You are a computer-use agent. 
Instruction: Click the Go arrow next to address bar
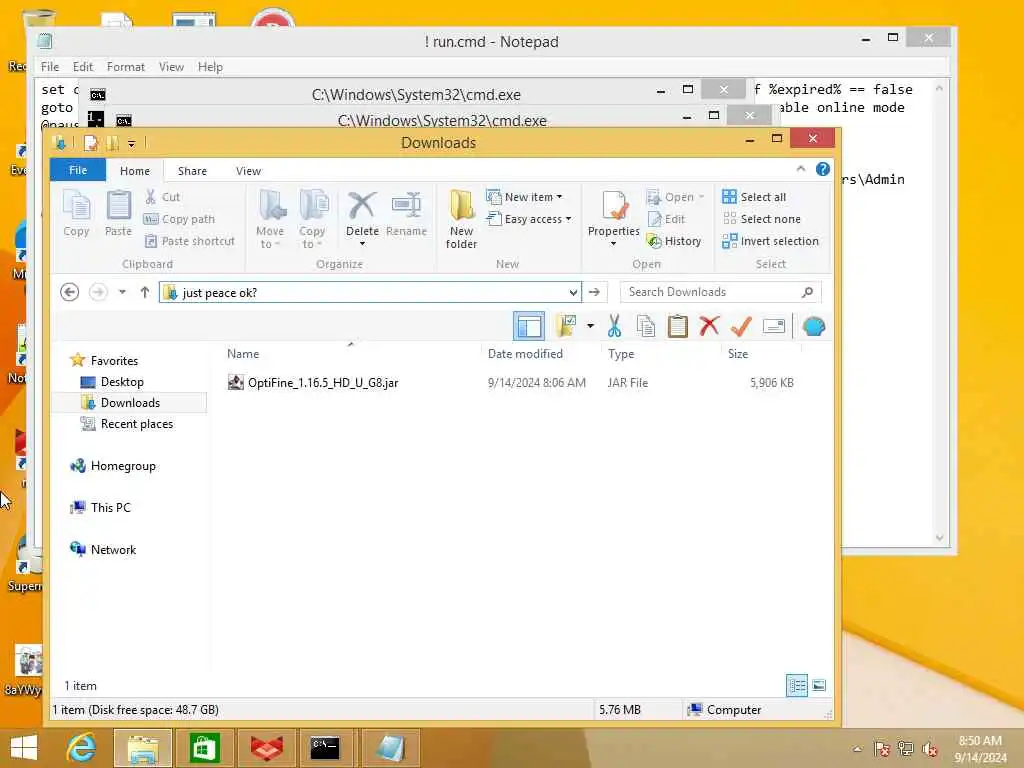pyautogui.click(x=594, y=292)
